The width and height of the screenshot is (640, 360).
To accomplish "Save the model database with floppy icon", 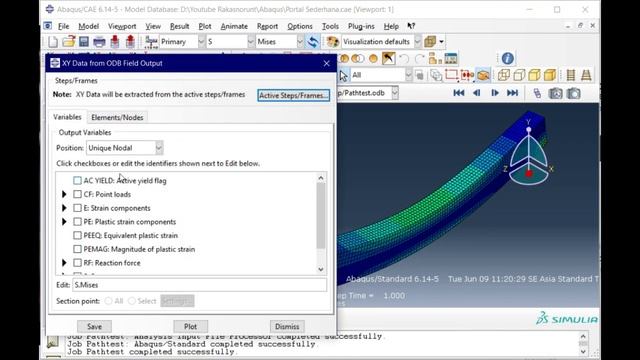I will [84, 42].
